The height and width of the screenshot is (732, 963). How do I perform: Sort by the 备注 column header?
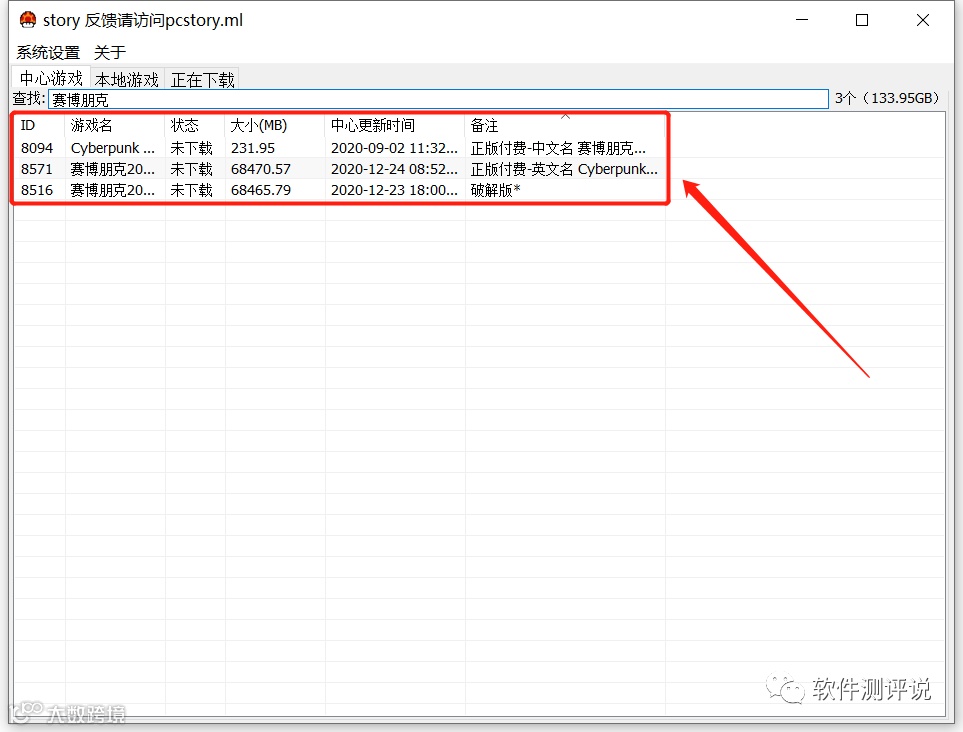[x=565, y=125]
